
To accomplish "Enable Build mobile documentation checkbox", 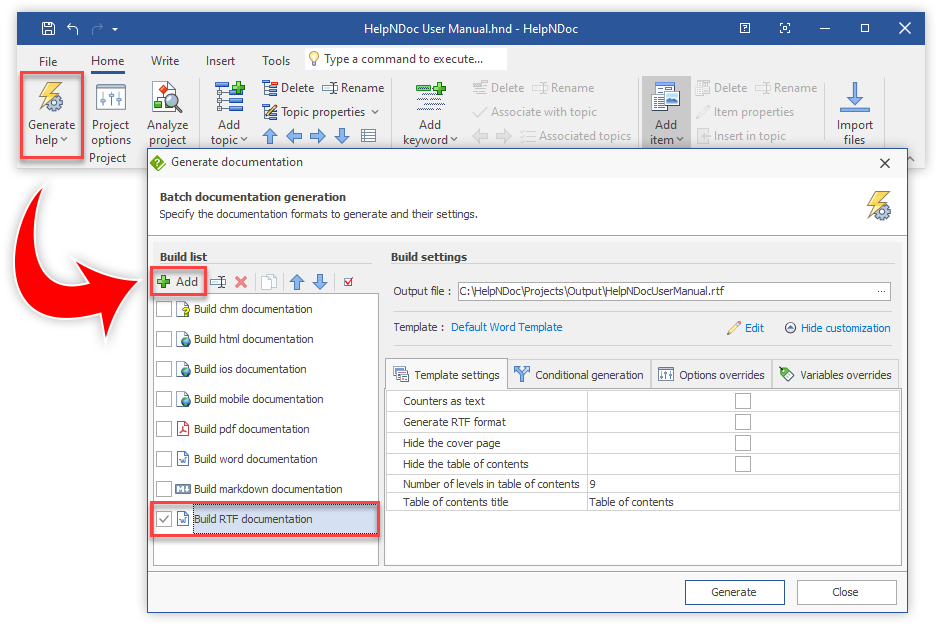I will pos(164,399).
